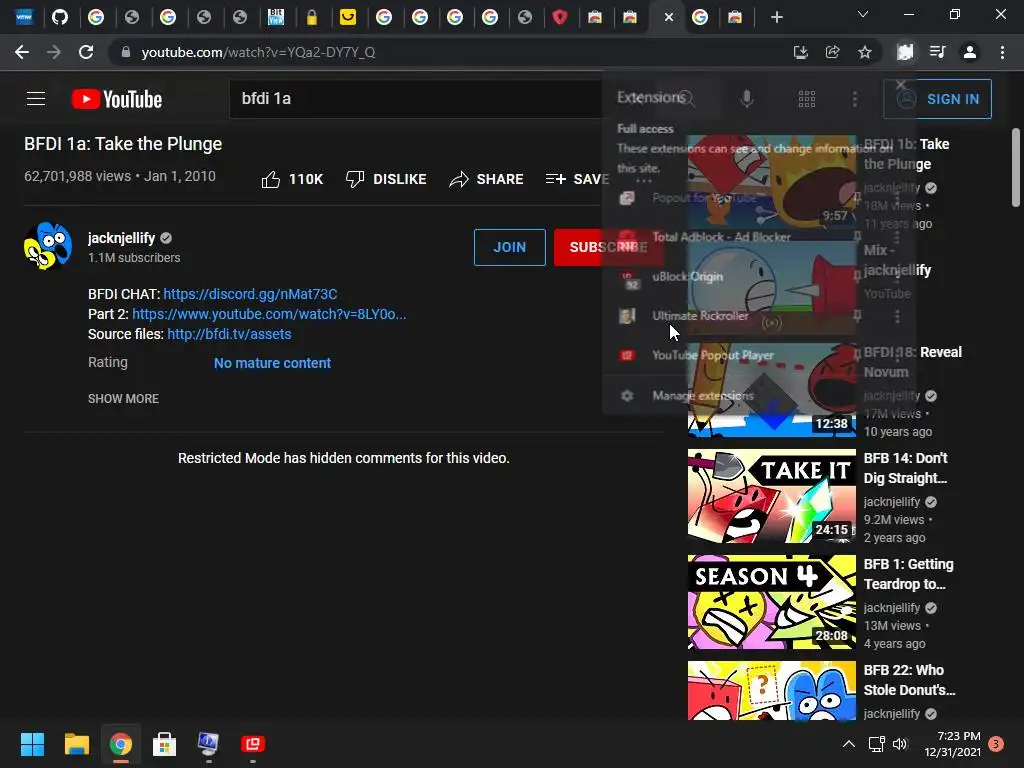This screenshot has width=1024, height=768.
Task: Click the address bar URL
Action: click(259, 52)
